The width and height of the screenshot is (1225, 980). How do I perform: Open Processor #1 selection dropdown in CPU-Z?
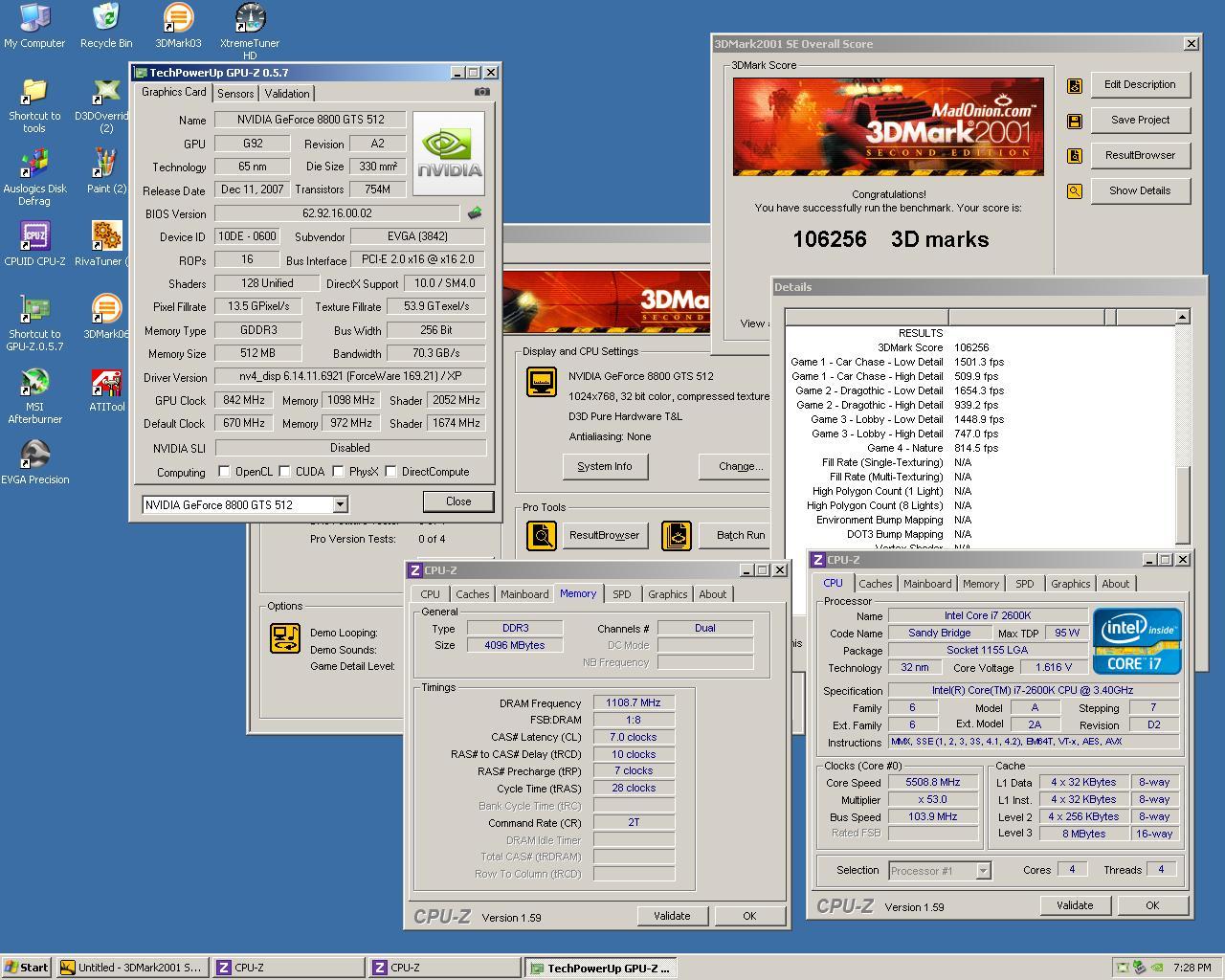click(983, 871)
